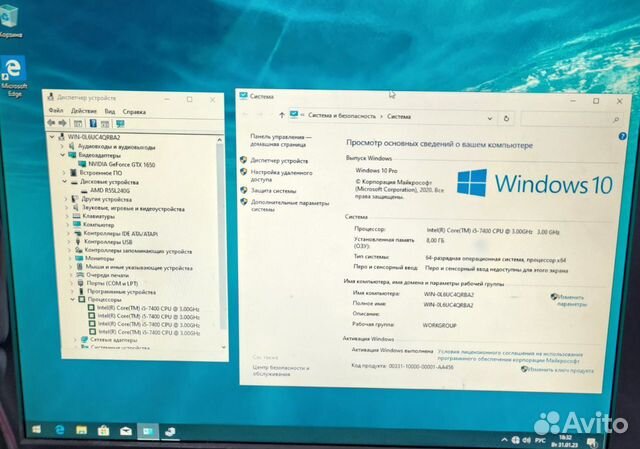This screenshot has height=449, width=640.
Task: Open Mail app from taskbar
Action: click(x=125, y=431)
